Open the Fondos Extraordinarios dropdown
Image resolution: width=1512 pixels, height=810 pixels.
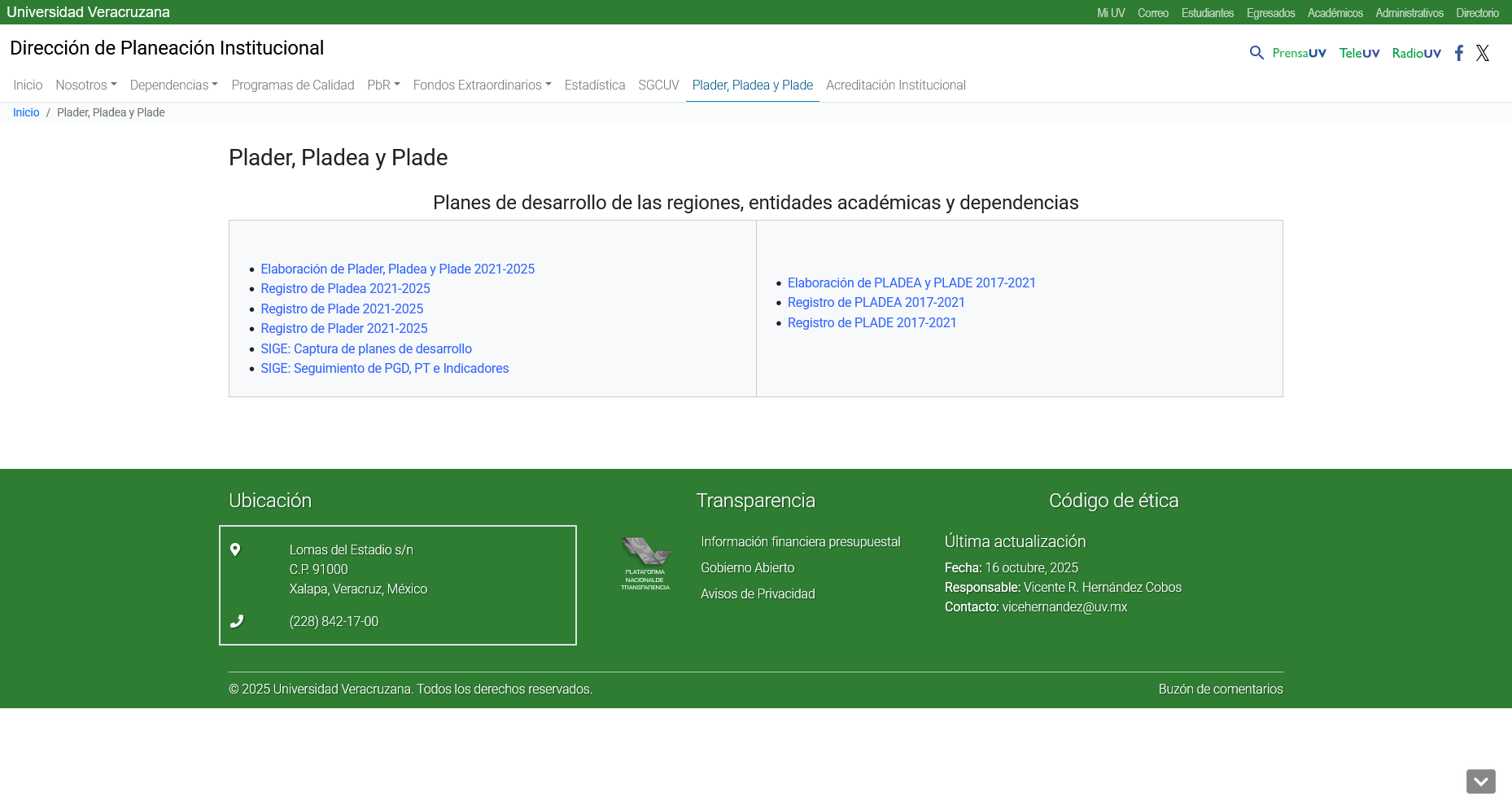pyautogui.click(x=482, y=85)
